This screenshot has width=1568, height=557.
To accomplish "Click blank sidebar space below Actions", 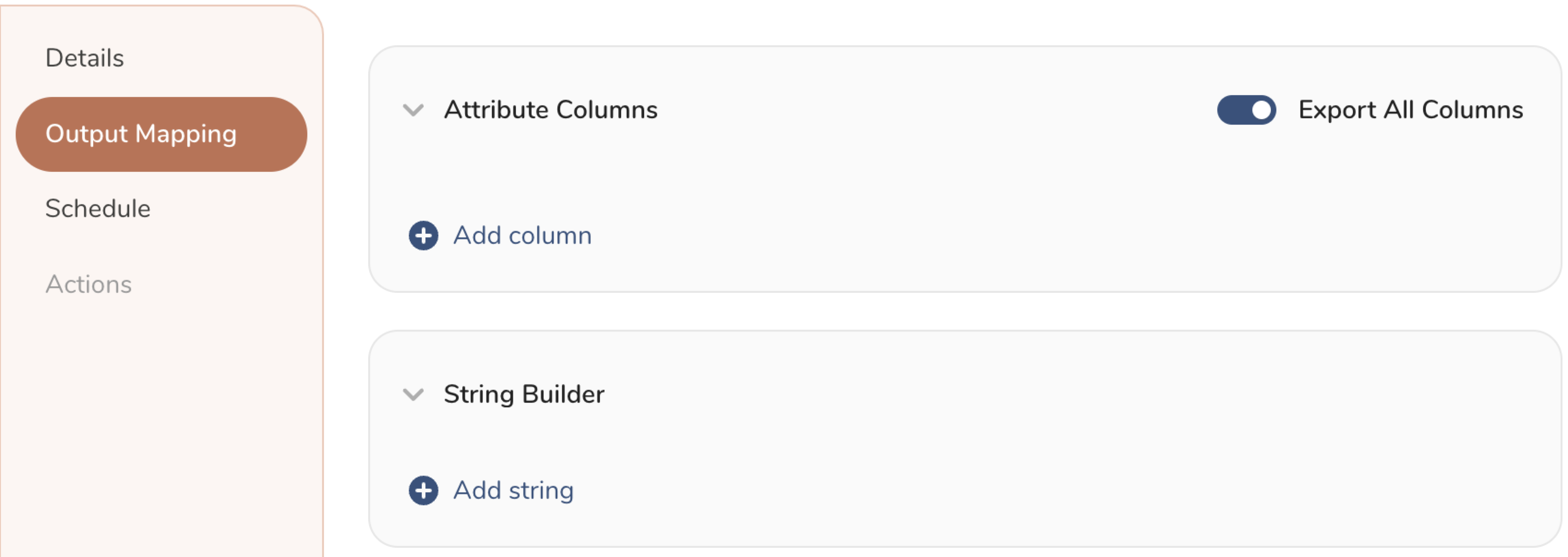I will click(162, 427).
